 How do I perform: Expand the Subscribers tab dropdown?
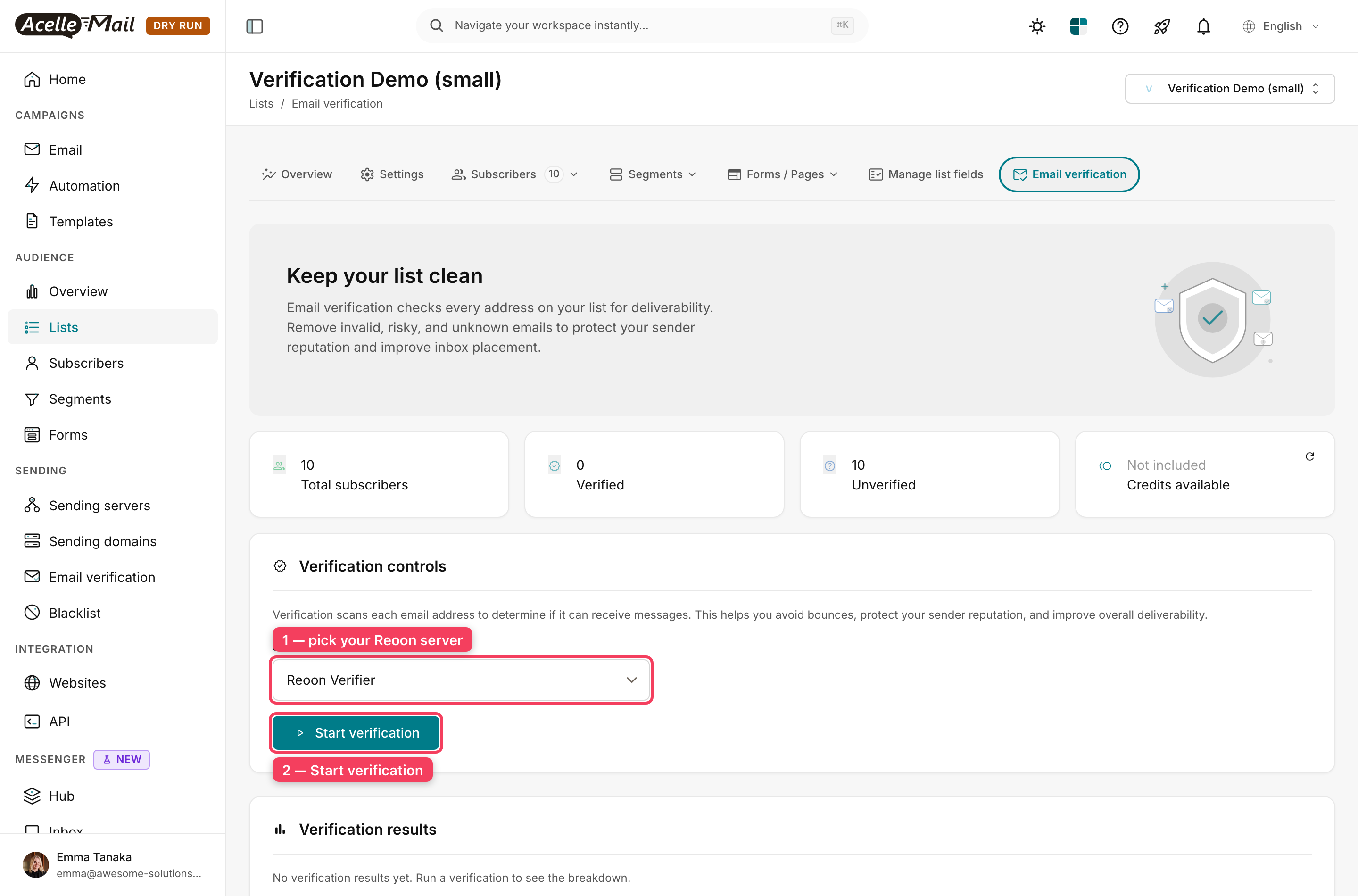point(515,174)
